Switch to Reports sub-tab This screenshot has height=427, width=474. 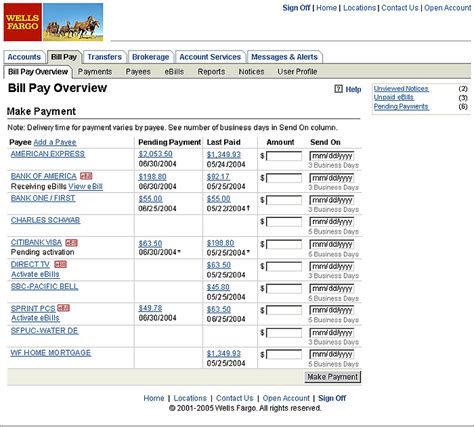tap(211, 72)
